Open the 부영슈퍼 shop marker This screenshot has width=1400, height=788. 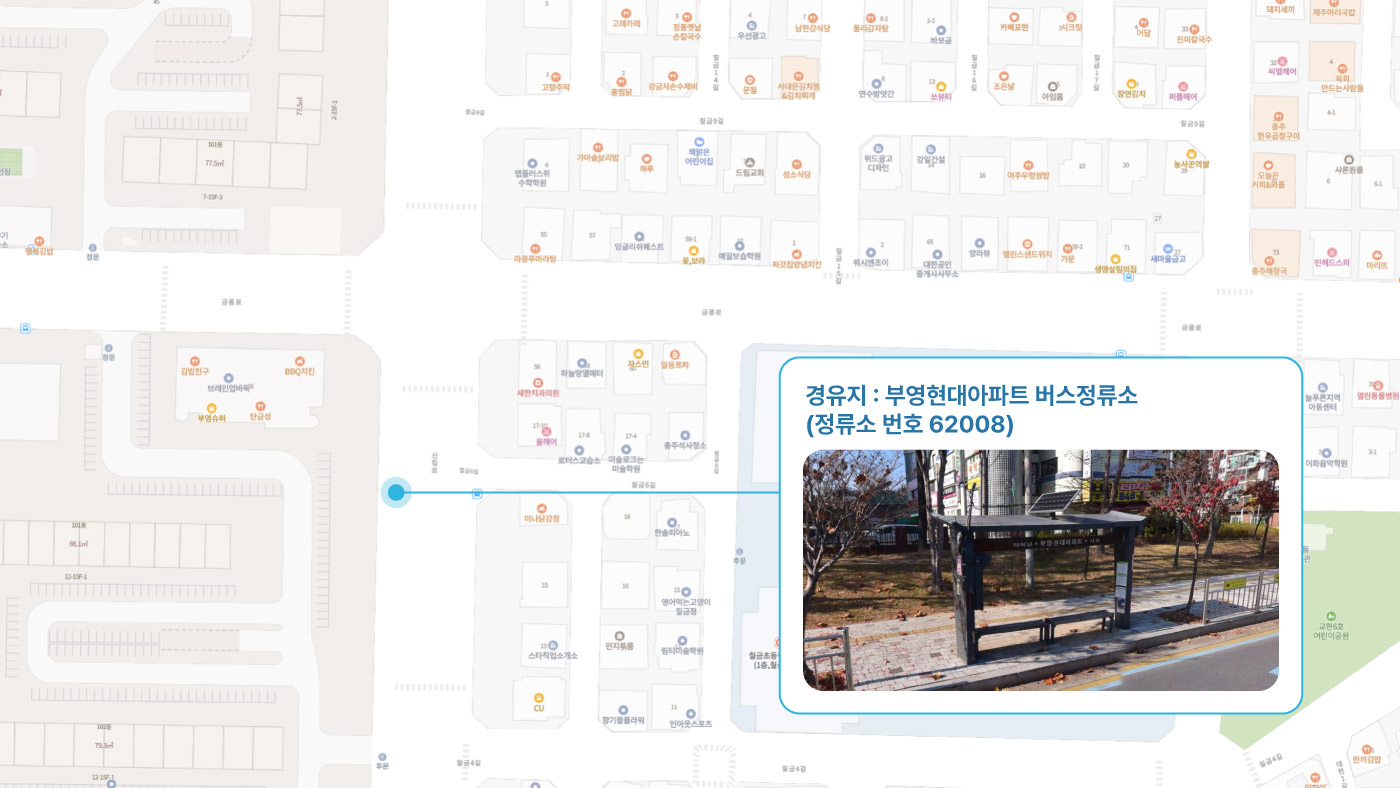coord(211,407)
